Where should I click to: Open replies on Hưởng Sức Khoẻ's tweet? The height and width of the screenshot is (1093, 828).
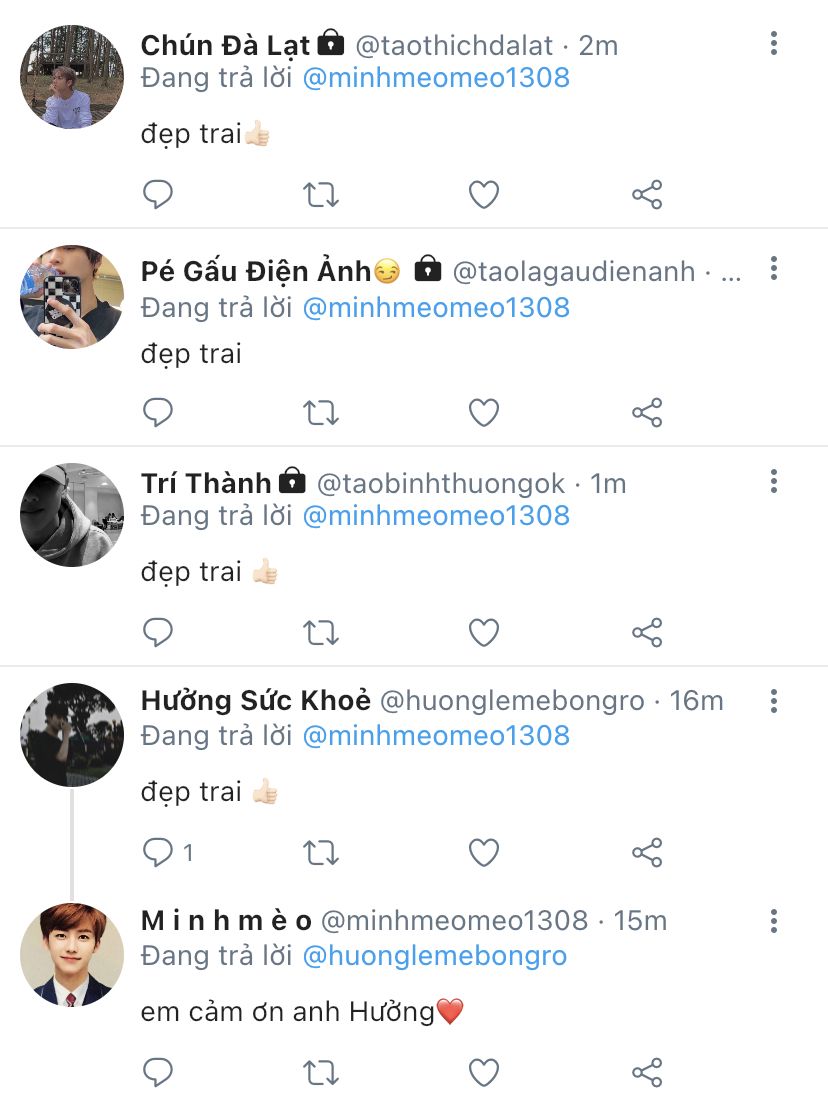tap(160, 852)
